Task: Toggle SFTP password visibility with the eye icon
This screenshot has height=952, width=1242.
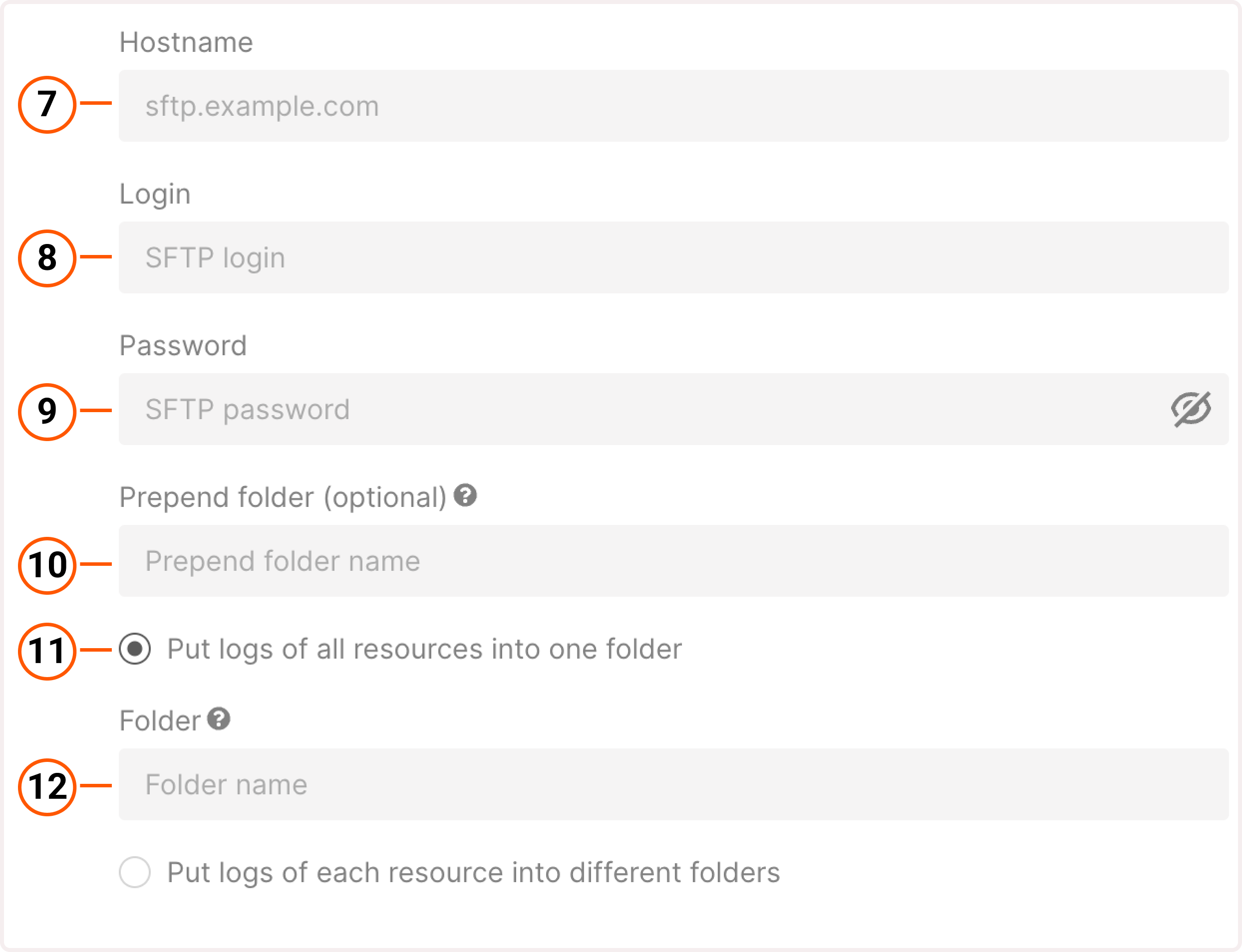Action: [x=1191, y=410]
